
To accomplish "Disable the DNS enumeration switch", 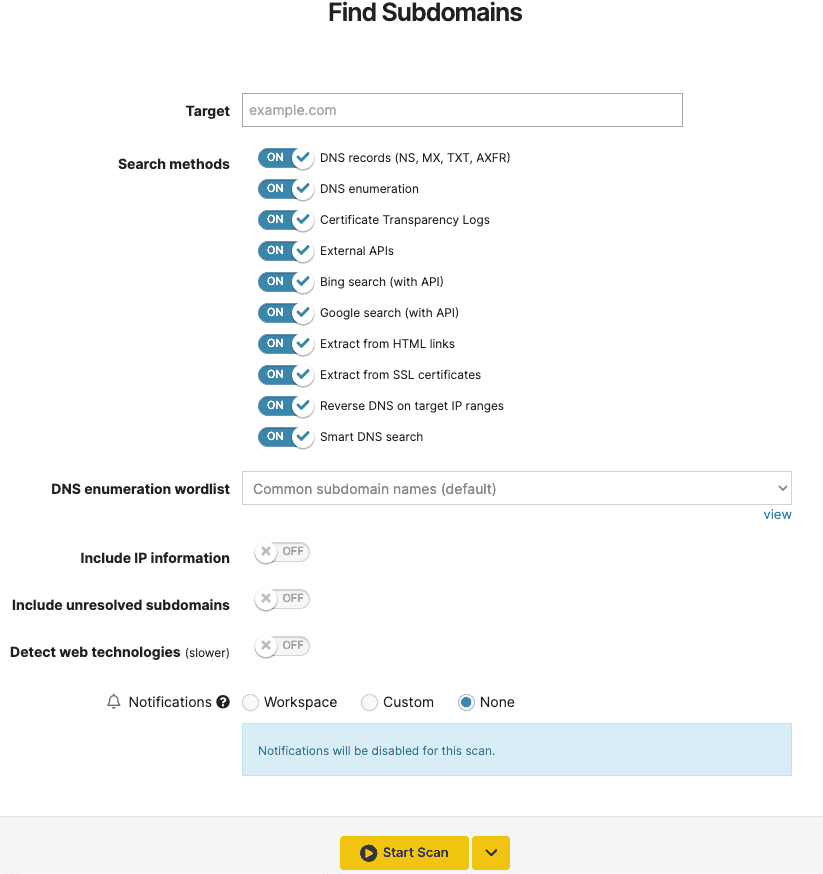I will point(286,189).
